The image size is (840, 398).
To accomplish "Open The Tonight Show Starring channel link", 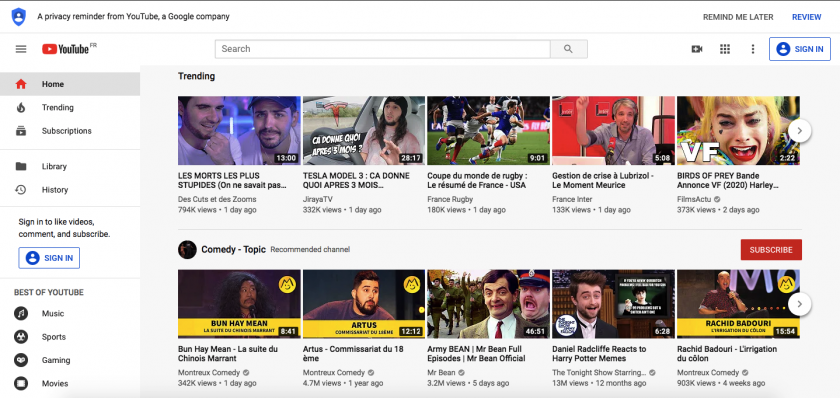I will [599, 372].
